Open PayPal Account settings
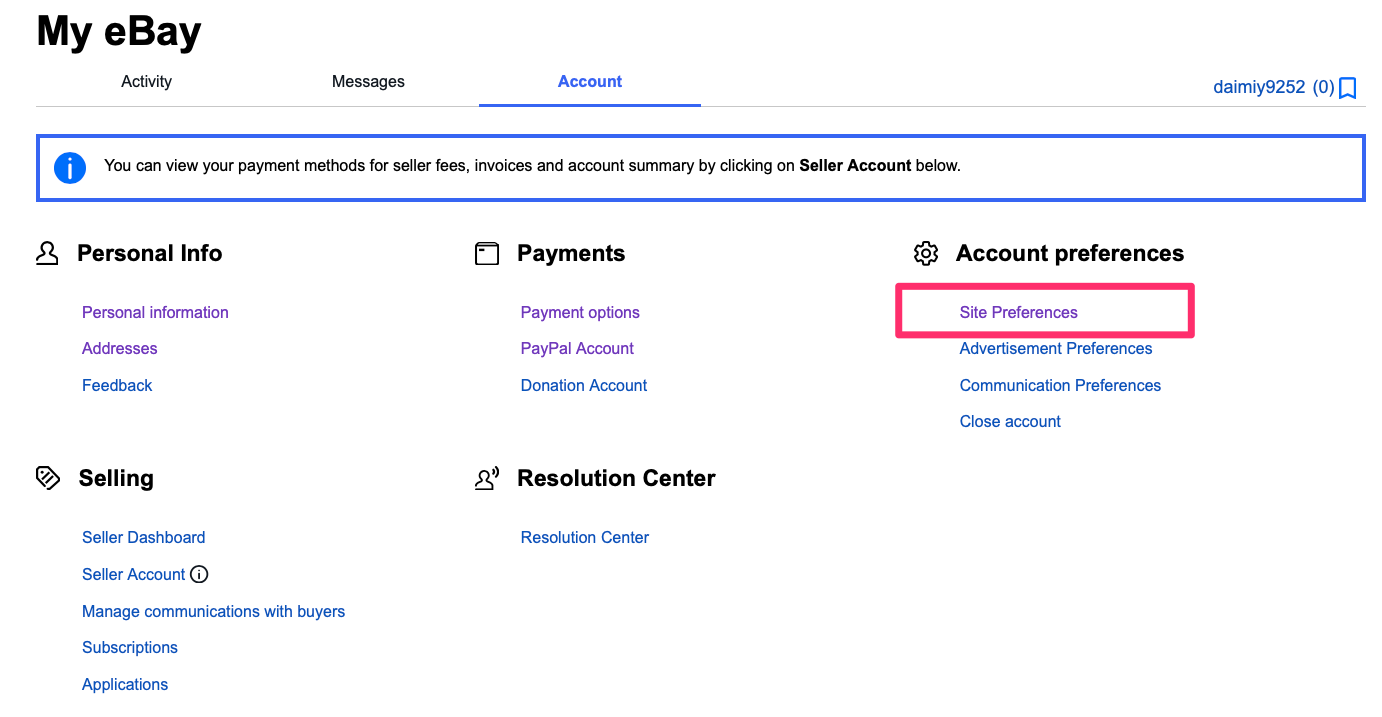This screenshot has height=717, width=1382. click(577, 348)
